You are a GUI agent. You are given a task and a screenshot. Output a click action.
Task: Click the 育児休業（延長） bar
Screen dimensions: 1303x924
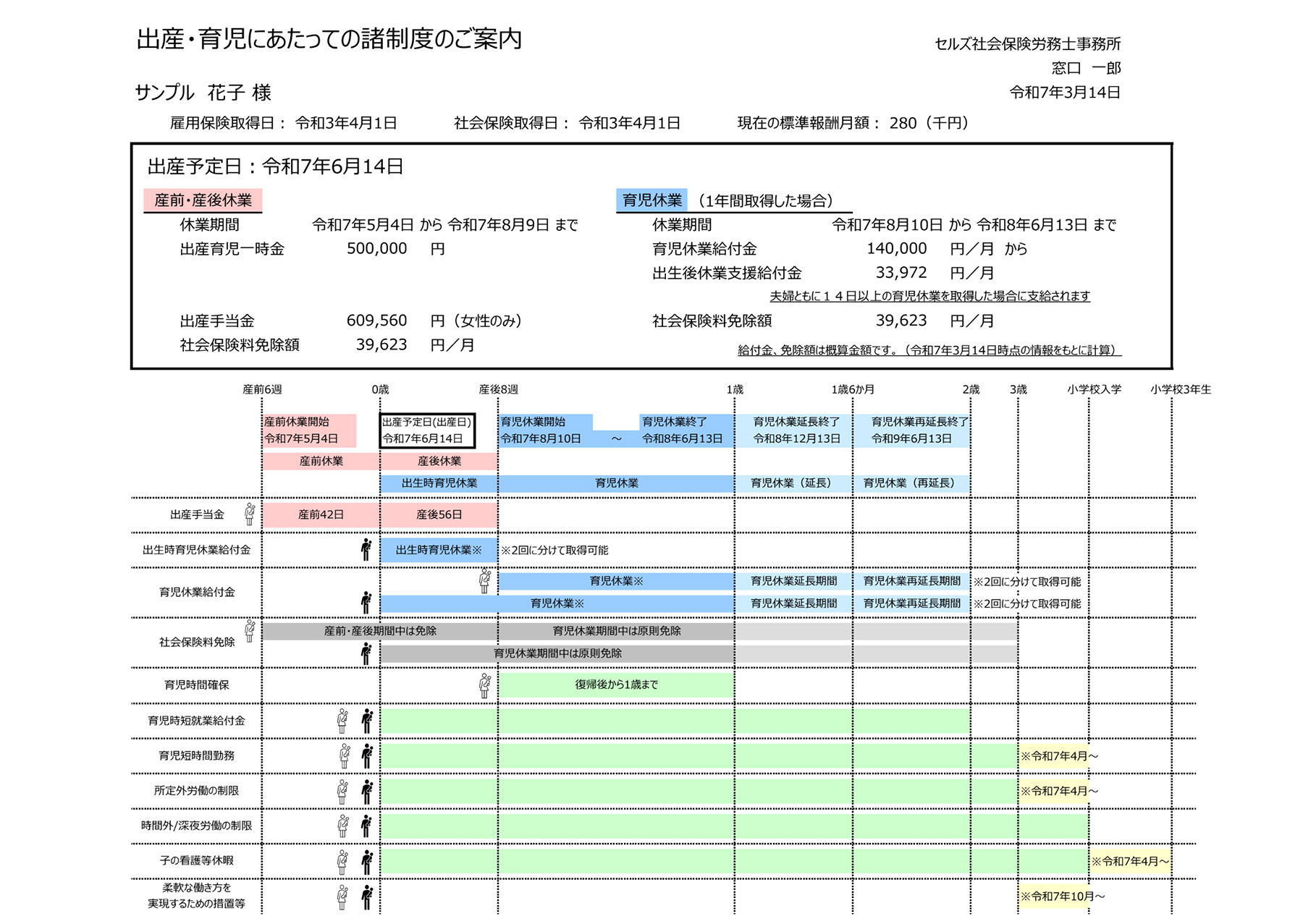coord(793,483)
